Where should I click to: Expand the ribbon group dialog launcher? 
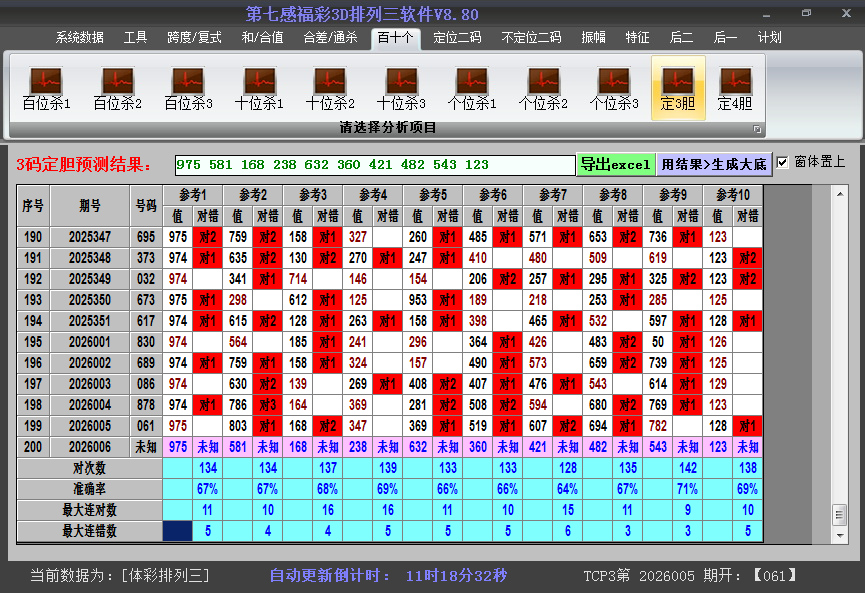tap(757, 129)
